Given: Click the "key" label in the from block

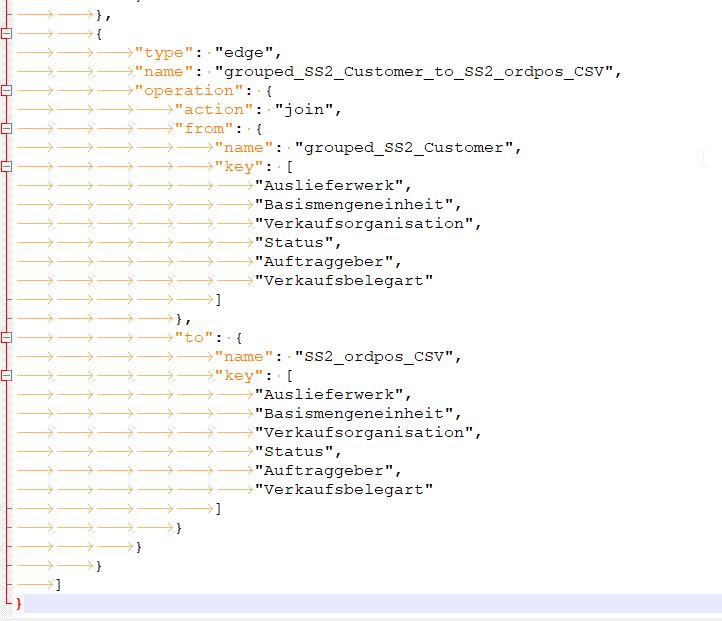Looking at the screenshot, I should 239,167.
